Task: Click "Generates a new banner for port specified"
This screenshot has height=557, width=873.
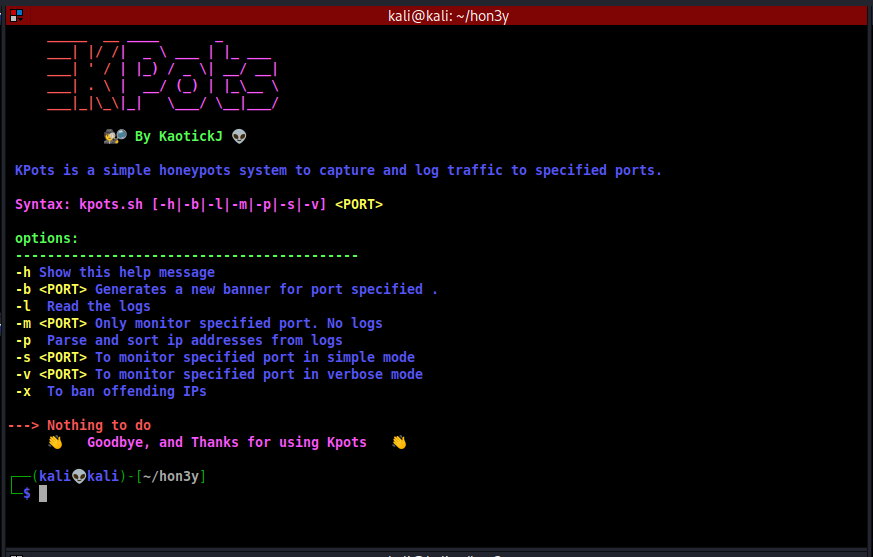Action: click(x=259, y=290)
